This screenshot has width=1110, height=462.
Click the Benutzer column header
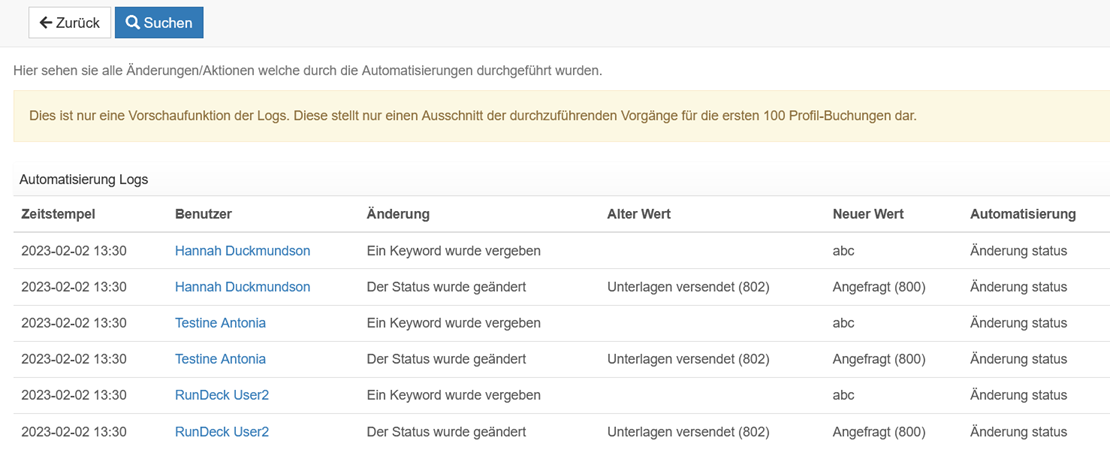pos(203,214)
